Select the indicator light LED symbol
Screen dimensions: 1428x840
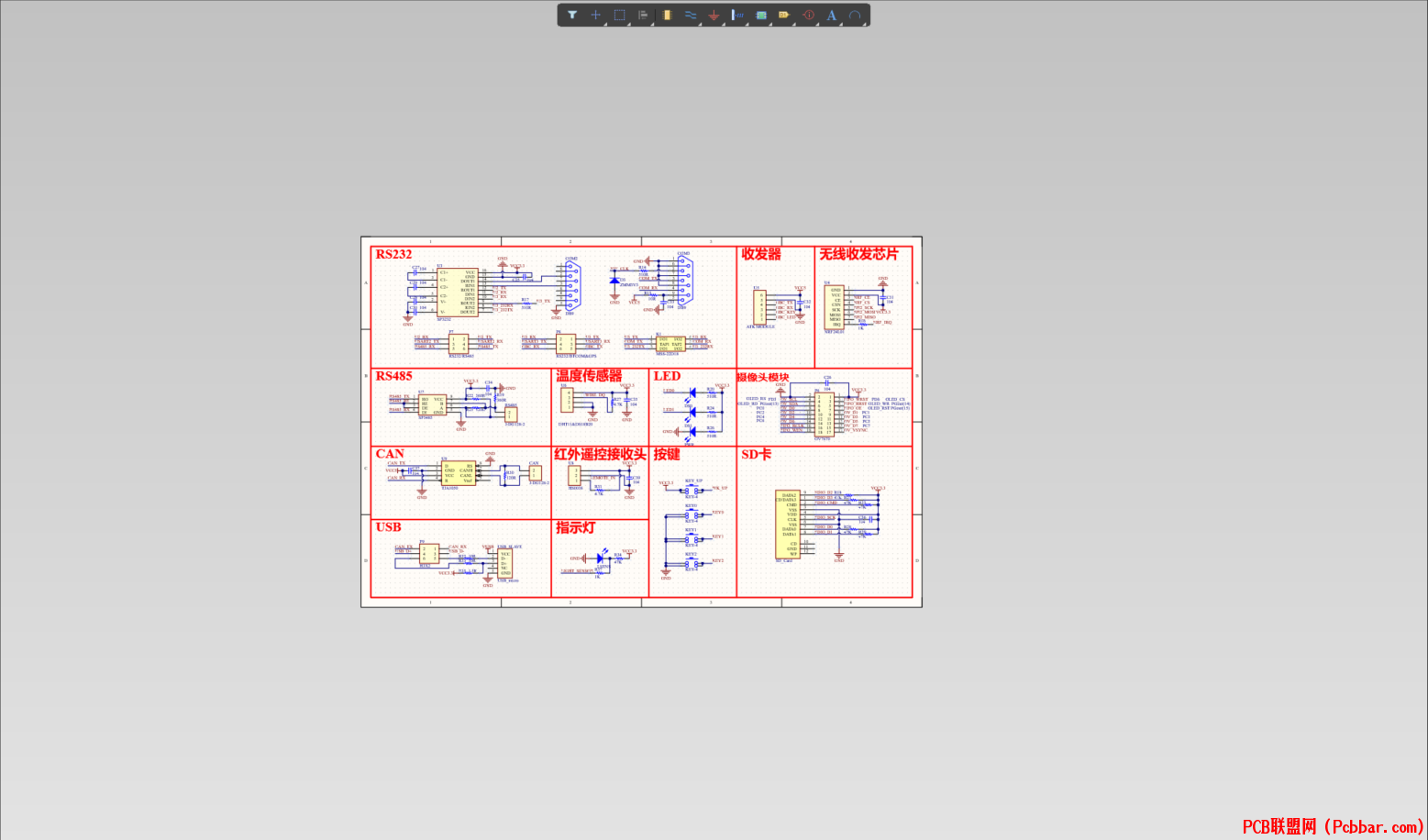(602, 558)
